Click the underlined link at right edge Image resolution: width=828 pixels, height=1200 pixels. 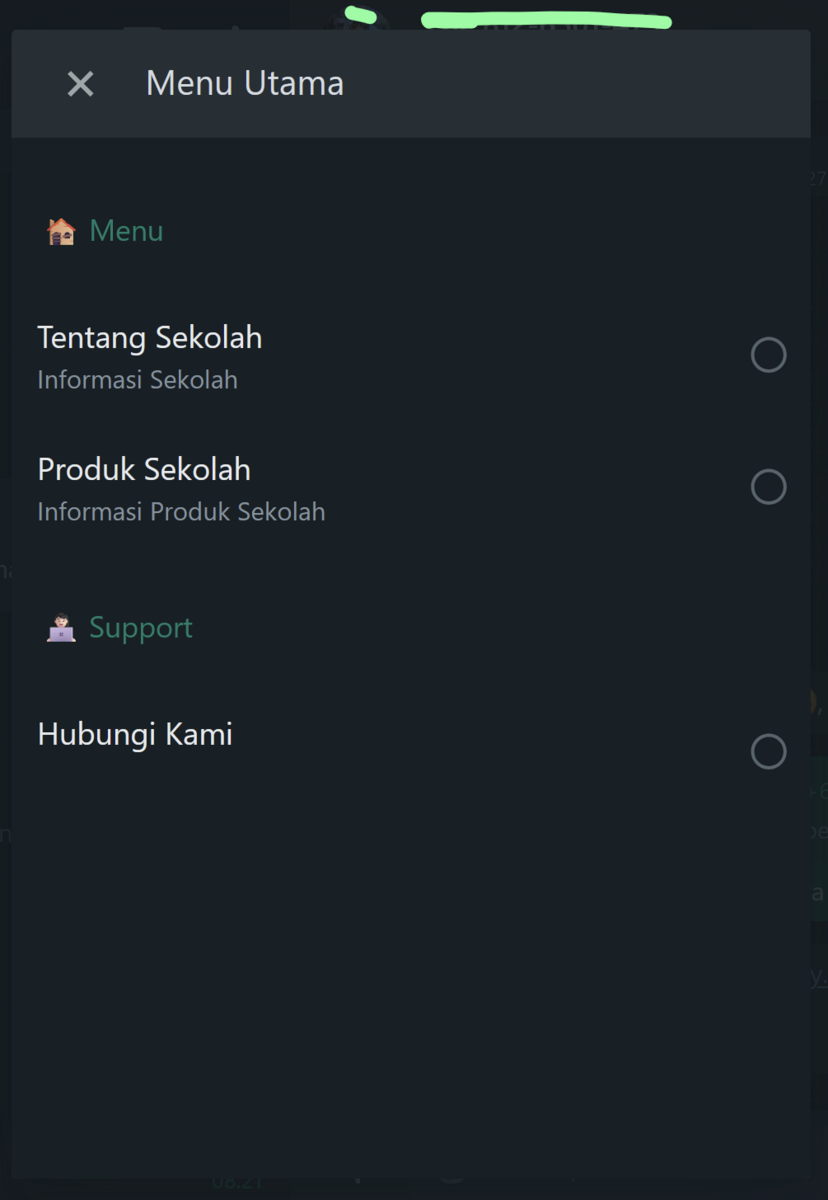point(819,974)
